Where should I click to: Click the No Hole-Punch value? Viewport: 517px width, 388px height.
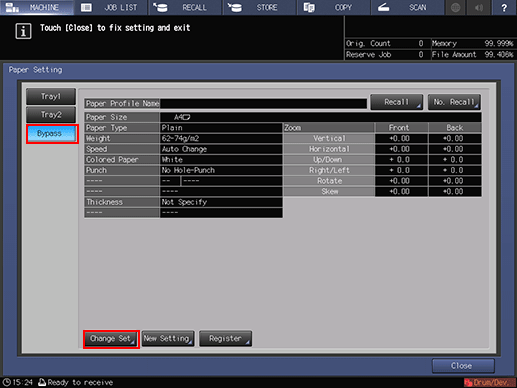(x=221, y=170)
